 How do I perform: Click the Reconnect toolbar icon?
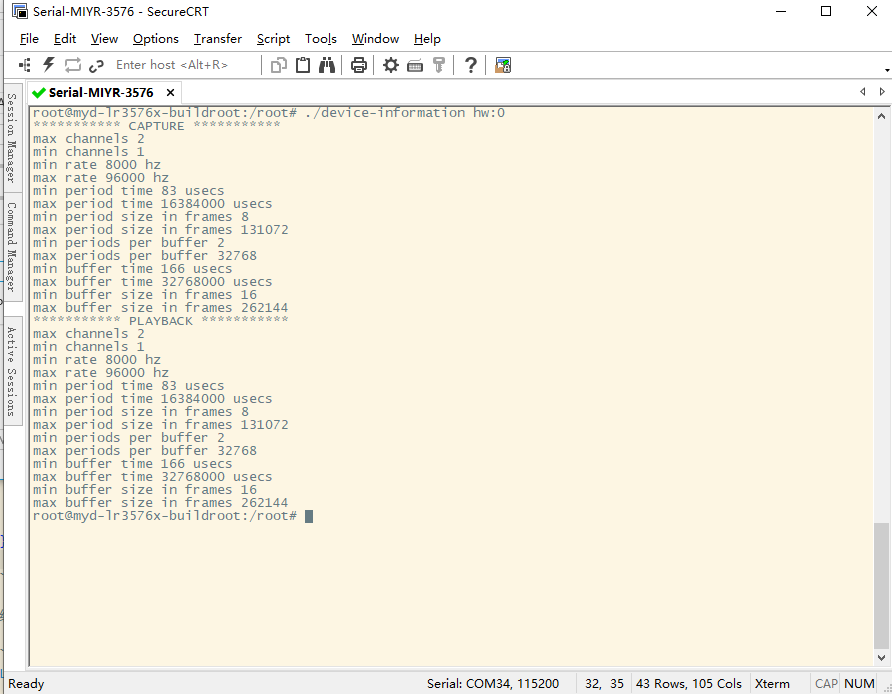pyautogui.click(x=73, y=65)
